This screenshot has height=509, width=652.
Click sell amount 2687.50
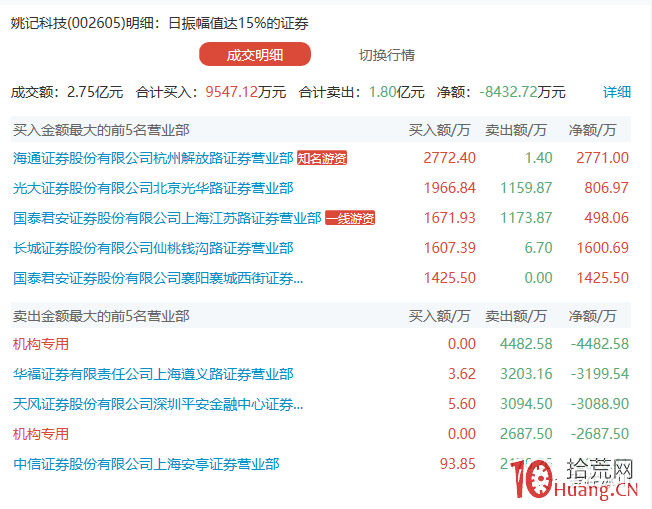(526, 434)
